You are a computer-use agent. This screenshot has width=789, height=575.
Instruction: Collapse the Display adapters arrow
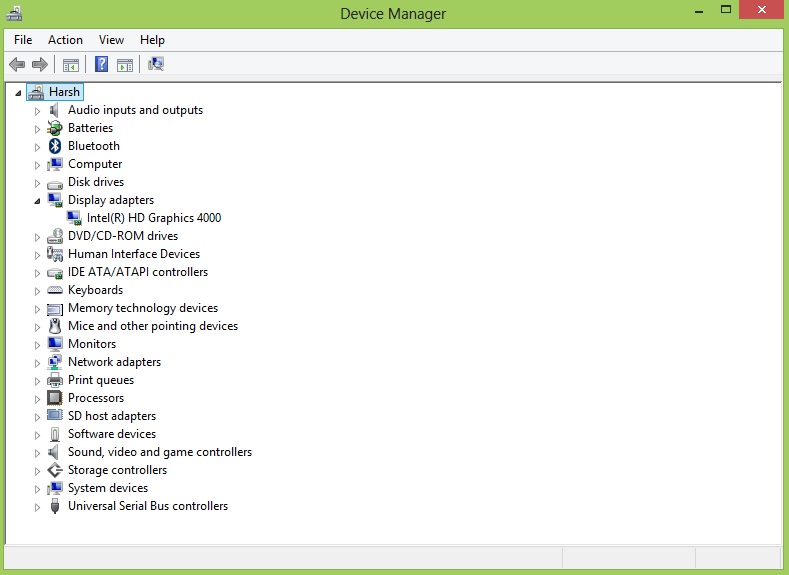37,201
